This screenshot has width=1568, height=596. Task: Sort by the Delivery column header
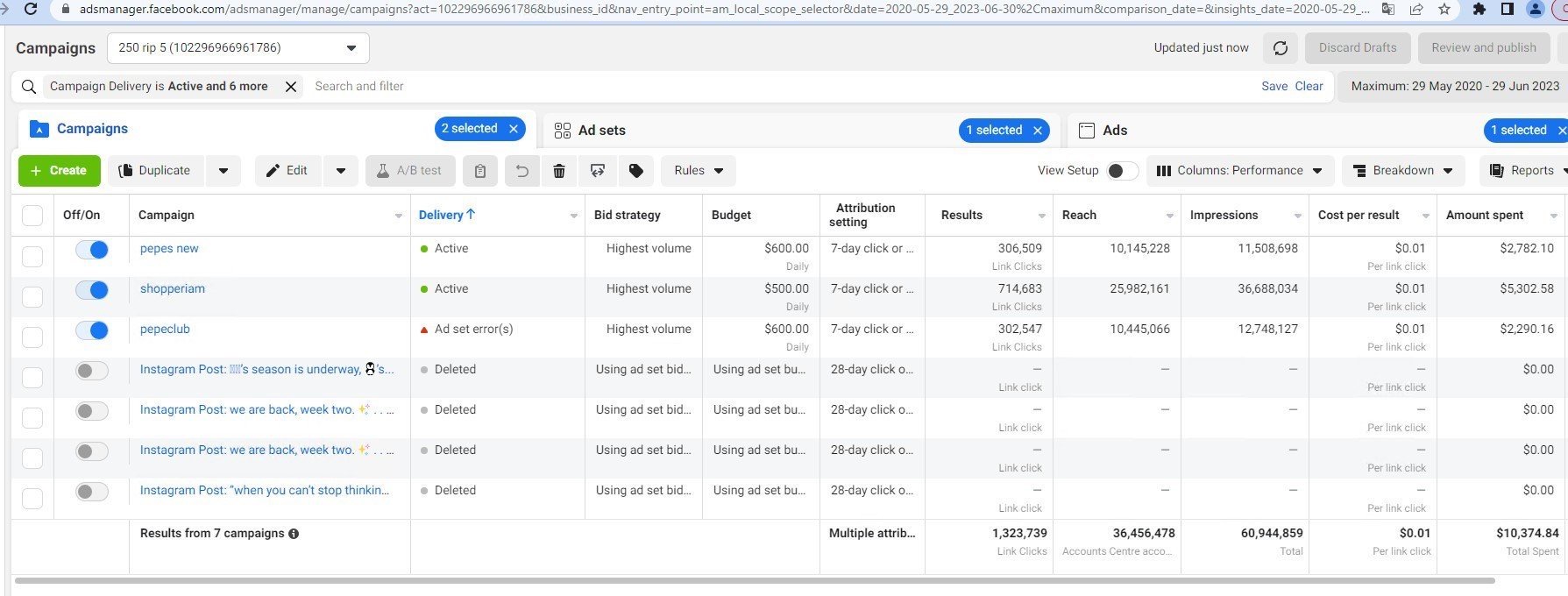(x=447, y=216)
